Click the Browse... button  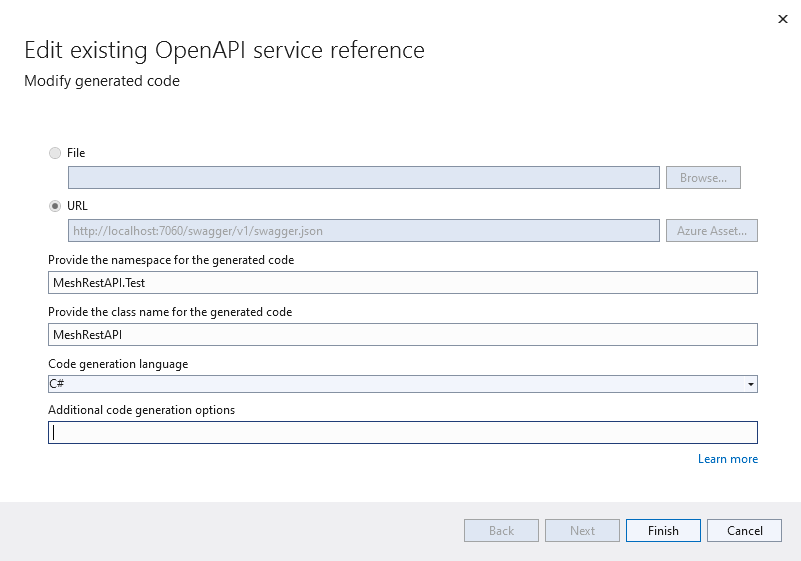(703, 177)
